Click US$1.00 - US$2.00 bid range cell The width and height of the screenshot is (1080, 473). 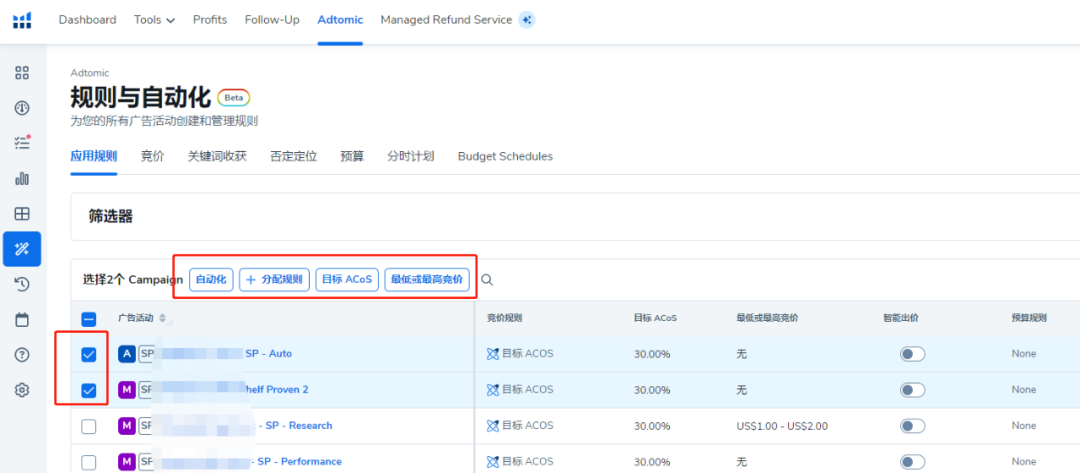pos(782,426)
